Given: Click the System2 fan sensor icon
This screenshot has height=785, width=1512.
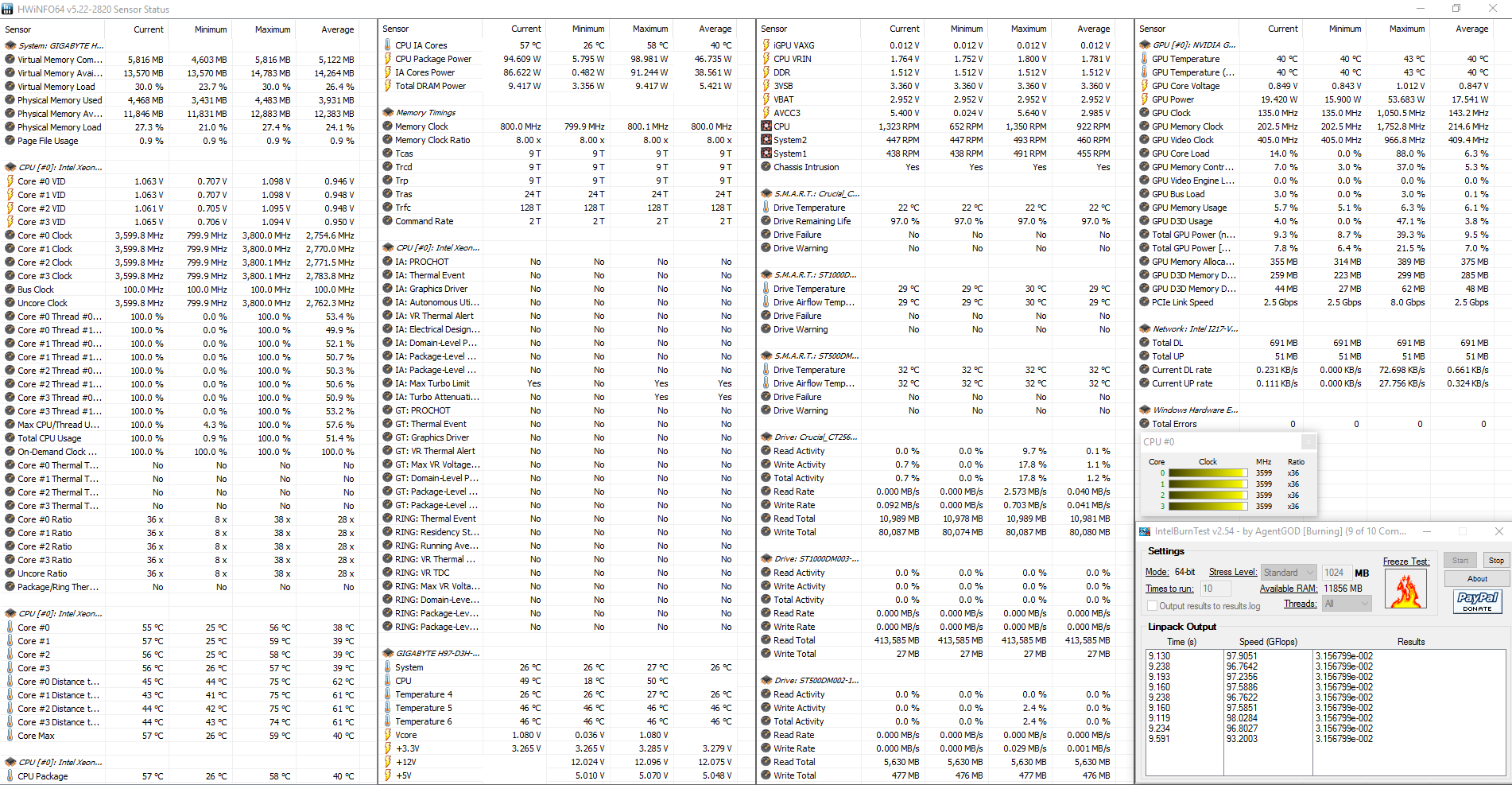Looking at the screenshot, I should coord(766,140).
